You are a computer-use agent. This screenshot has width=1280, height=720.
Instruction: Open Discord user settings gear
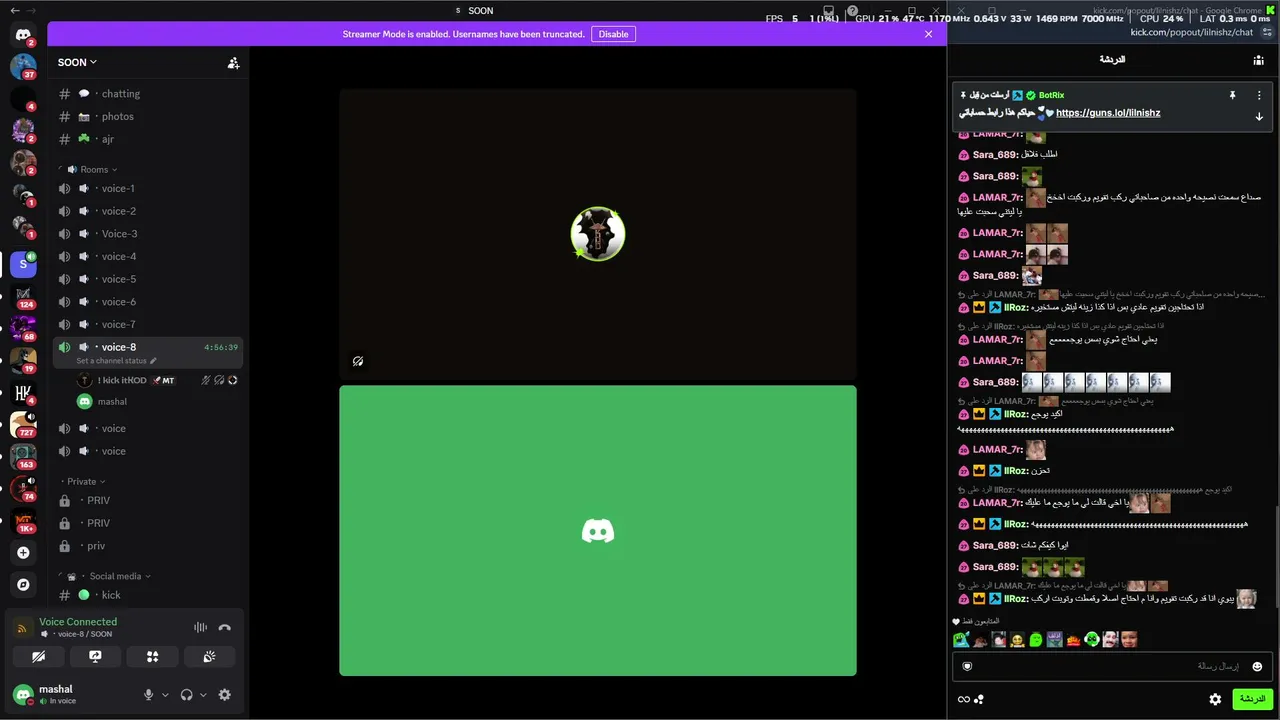point(224,695)
